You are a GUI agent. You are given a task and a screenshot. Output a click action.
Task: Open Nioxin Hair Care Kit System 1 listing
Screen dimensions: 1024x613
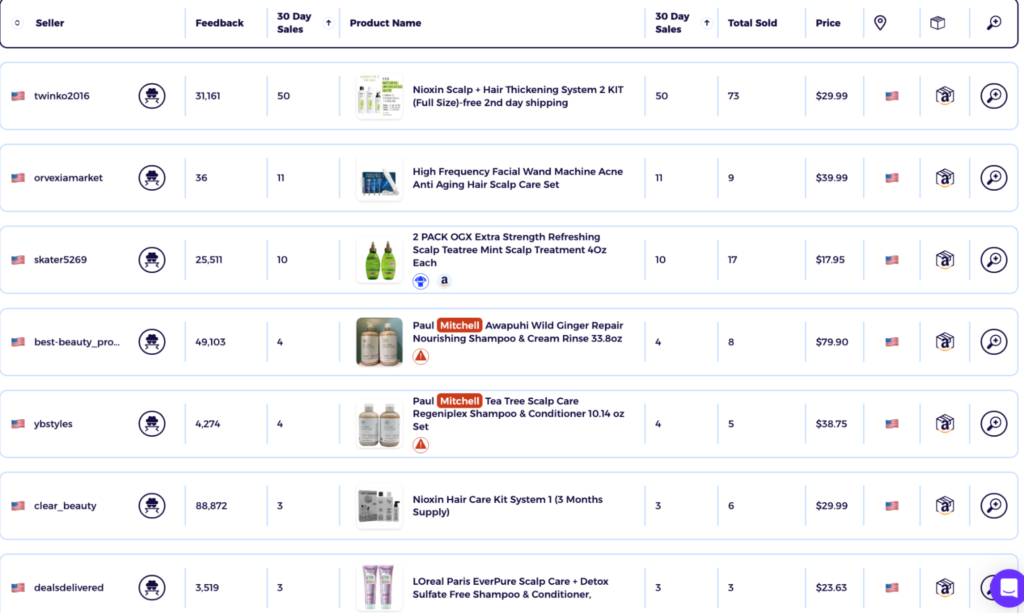click(x=507, y=505)
